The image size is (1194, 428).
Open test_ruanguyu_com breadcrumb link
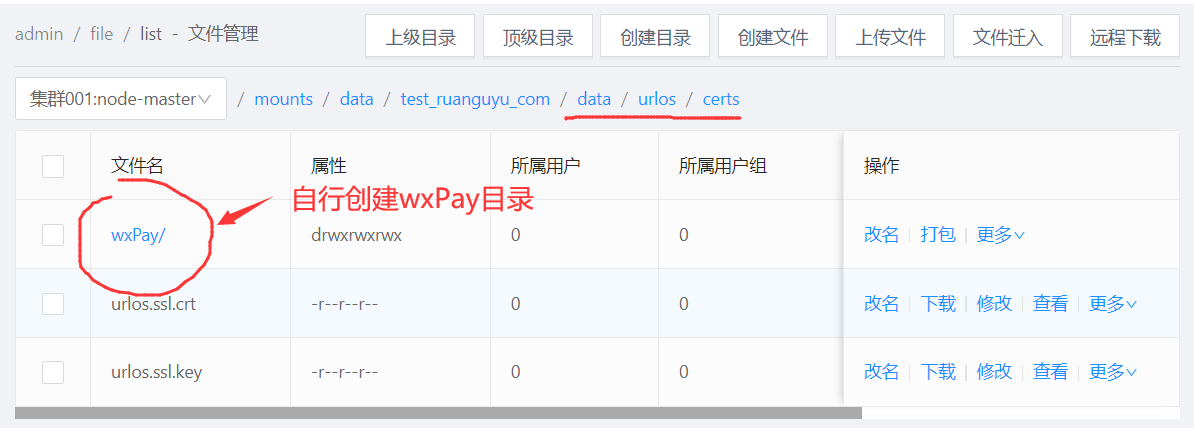pyautogui.click(x=475, y=99)
